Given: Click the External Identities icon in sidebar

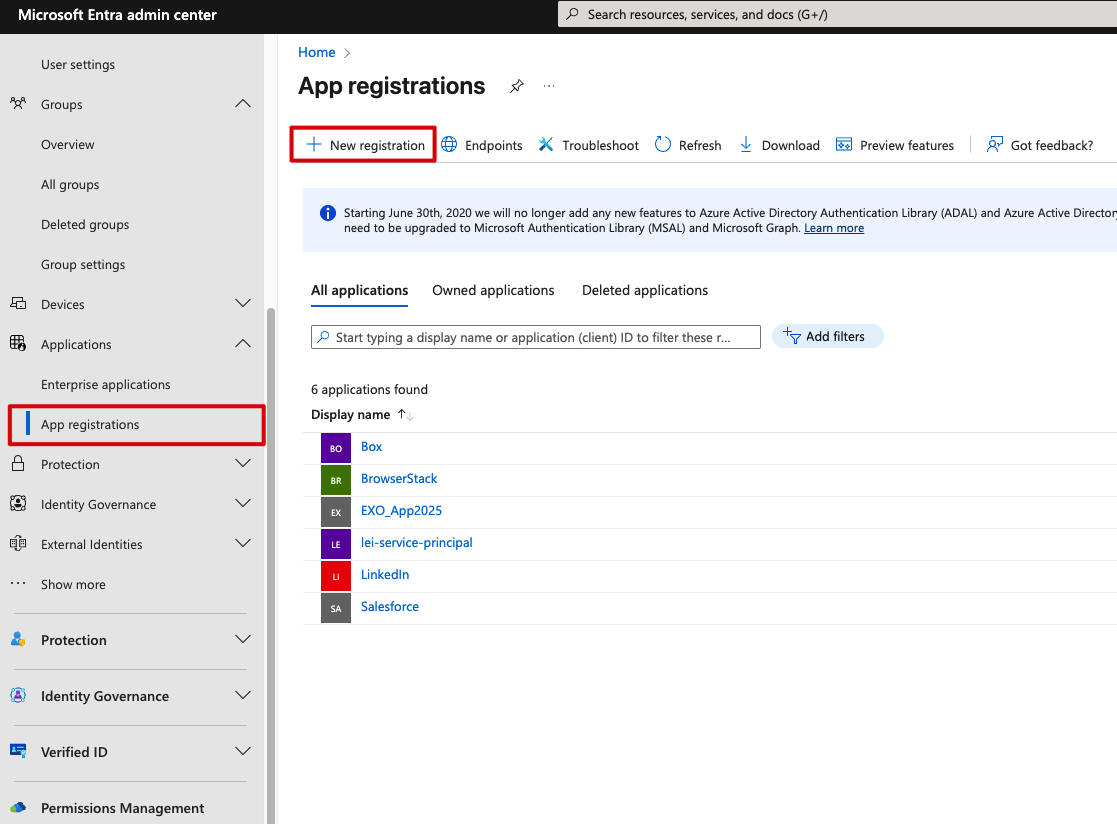Looking at the screenshot, I should (x=19, y=543).
